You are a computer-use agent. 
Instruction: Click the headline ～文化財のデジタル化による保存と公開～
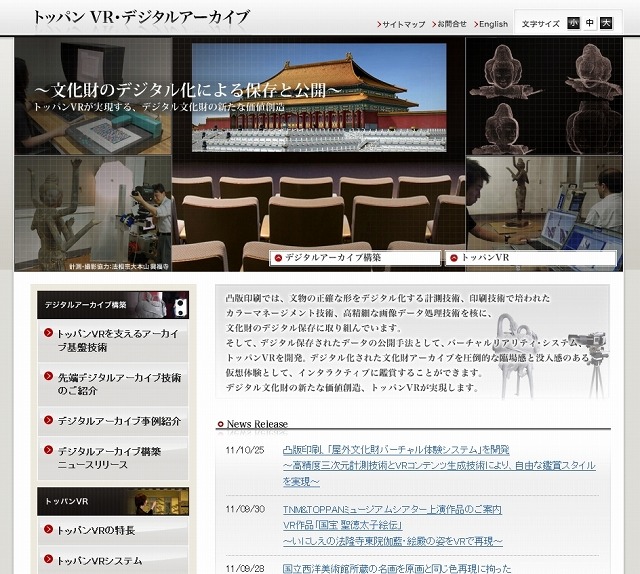click(x=187, y=90)
